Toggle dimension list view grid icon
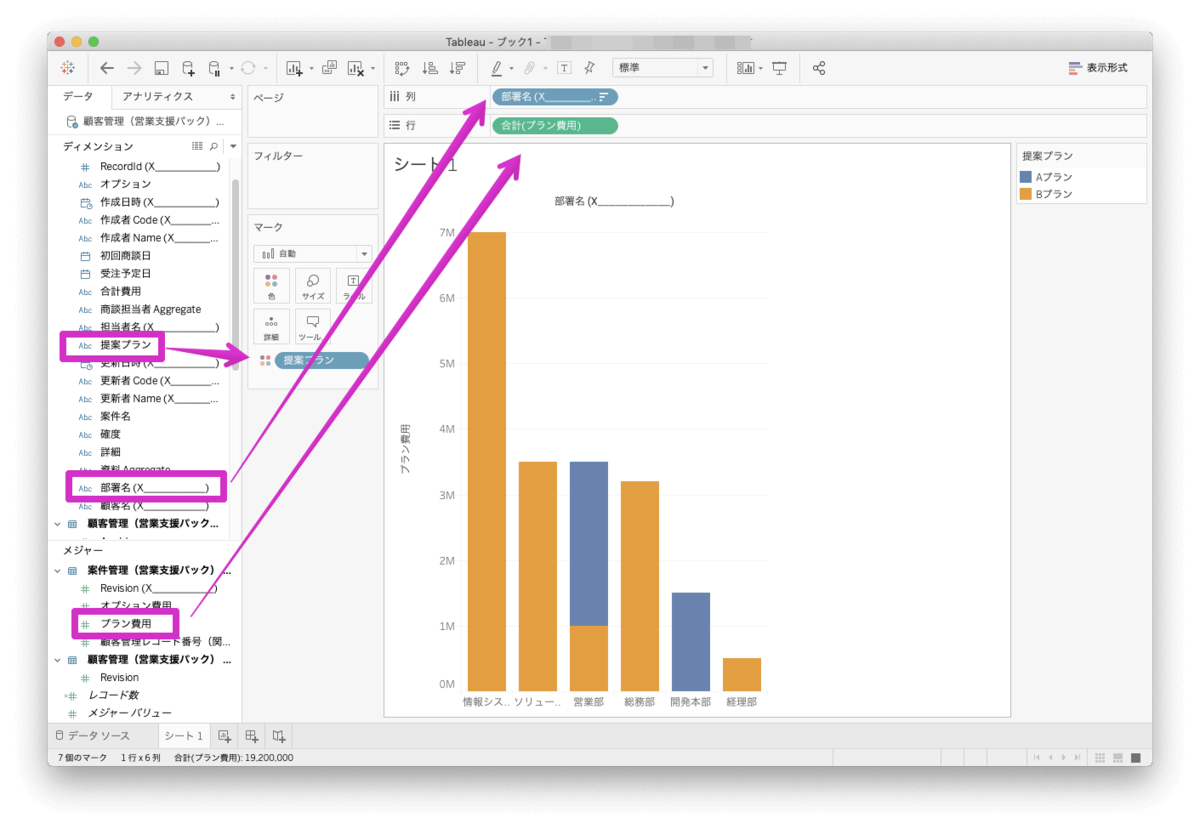Viewport: 1200px width, 829px height. tap(197, 146)
